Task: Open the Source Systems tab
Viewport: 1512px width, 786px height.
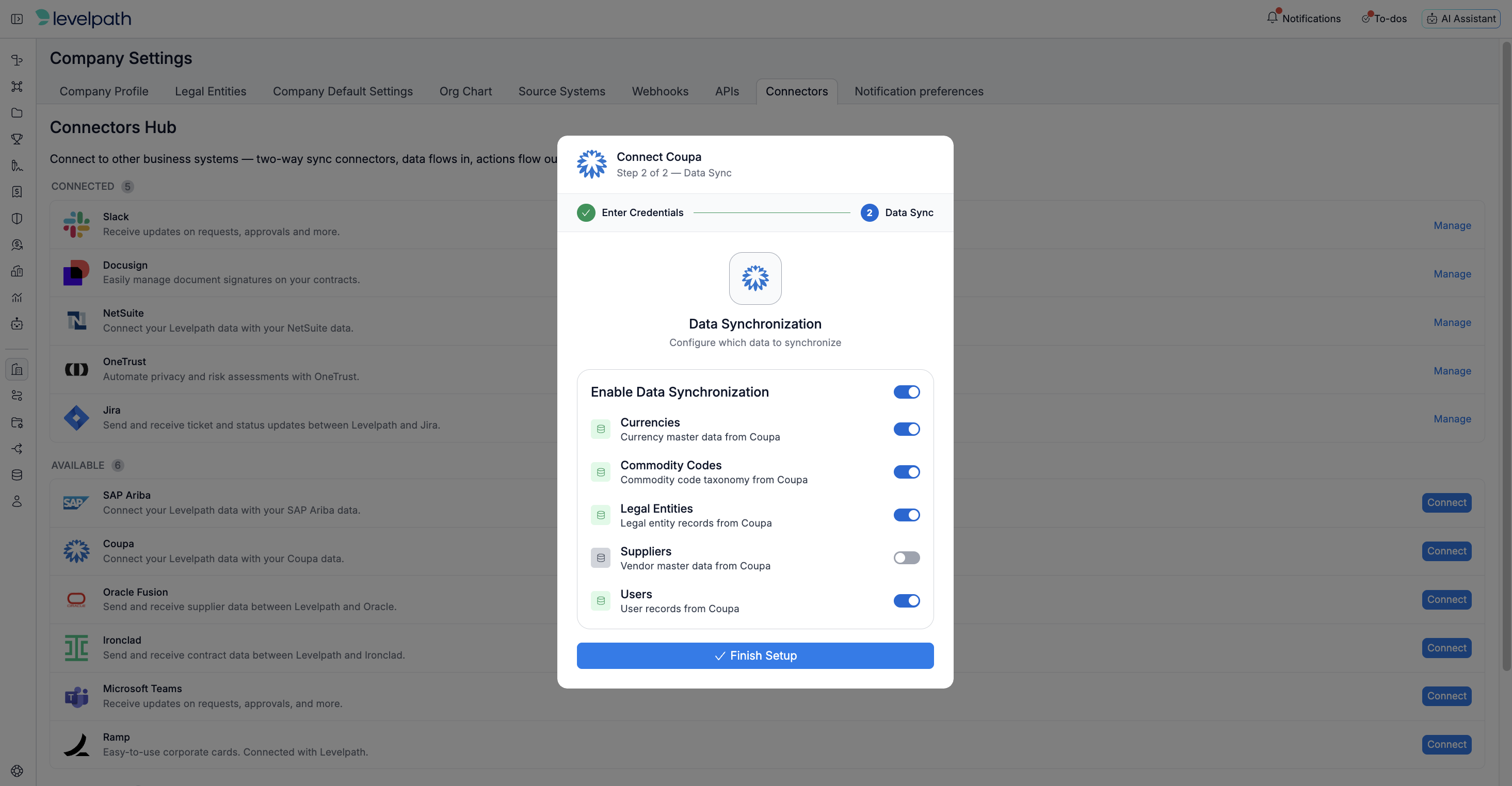Action: (x=562, y=91)
